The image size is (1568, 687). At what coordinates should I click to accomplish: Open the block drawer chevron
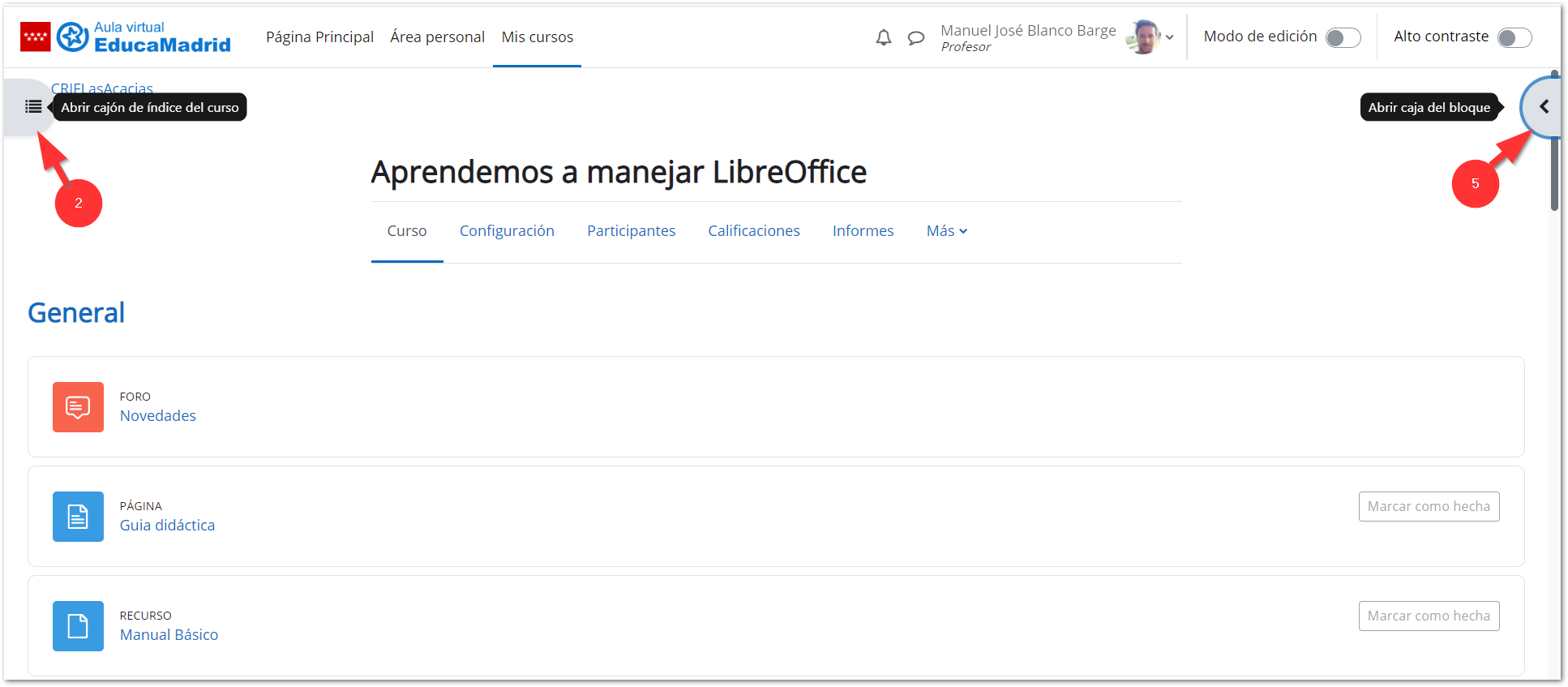[1544, 107]
